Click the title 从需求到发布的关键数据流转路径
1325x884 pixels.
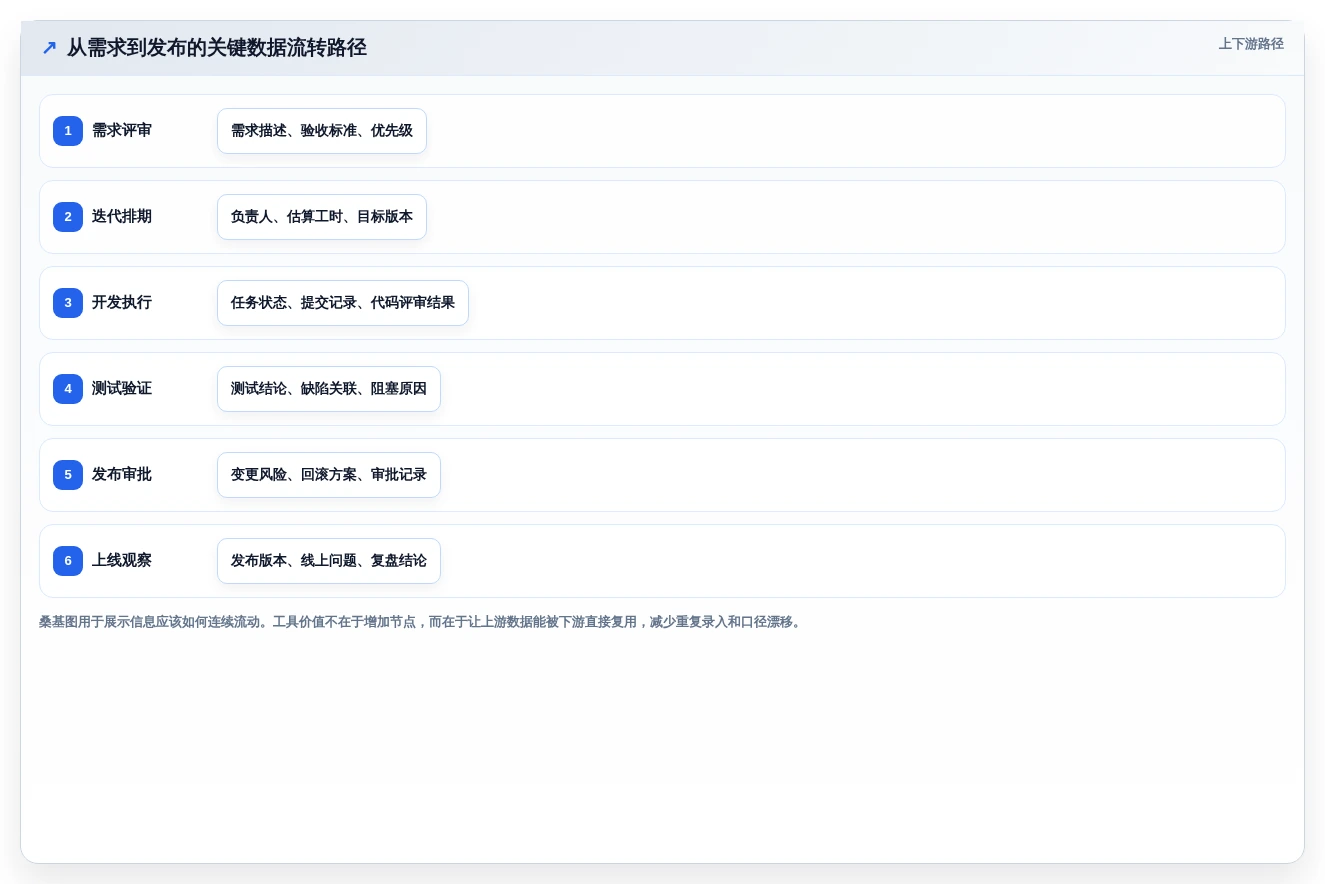(x=217, y=48)
